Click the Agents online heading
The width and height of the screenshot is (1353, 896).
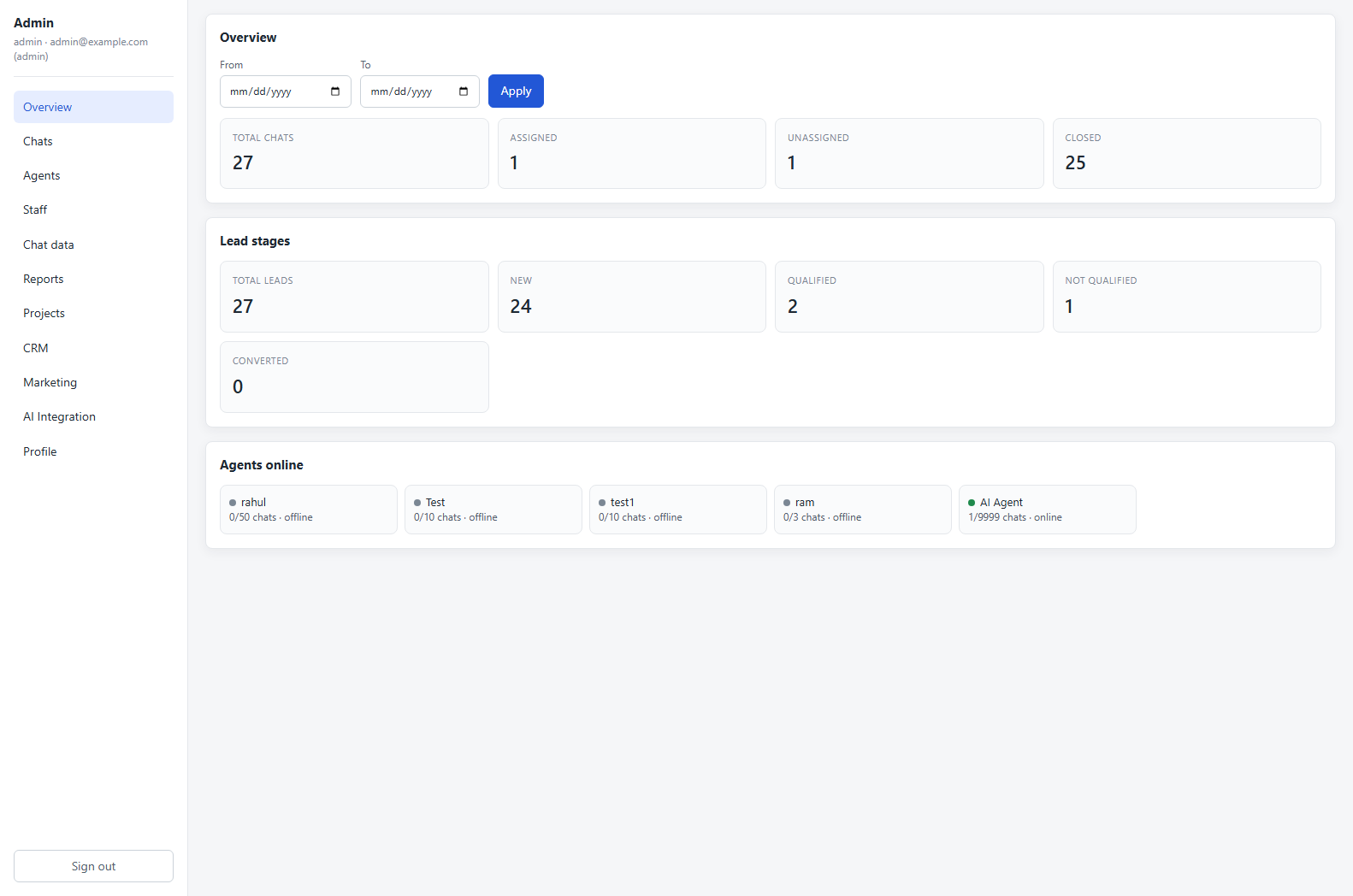tap(262, 465)
